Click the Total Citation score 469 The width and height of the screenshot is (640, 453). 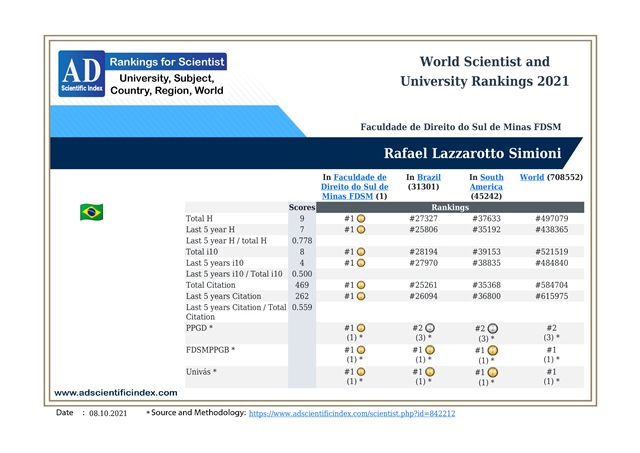302,285
